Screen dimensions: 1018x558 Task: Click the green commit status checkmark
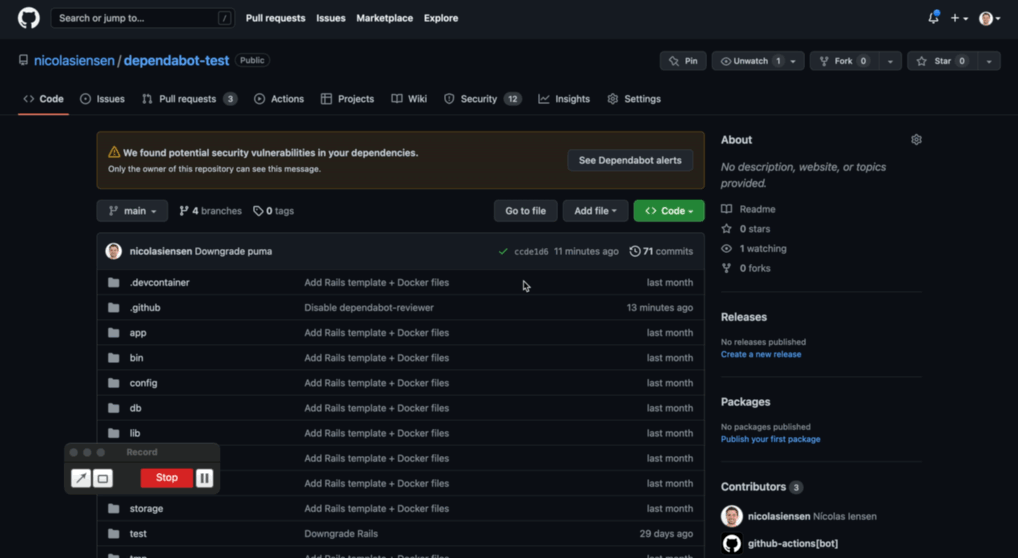click(x=503, y=251)
